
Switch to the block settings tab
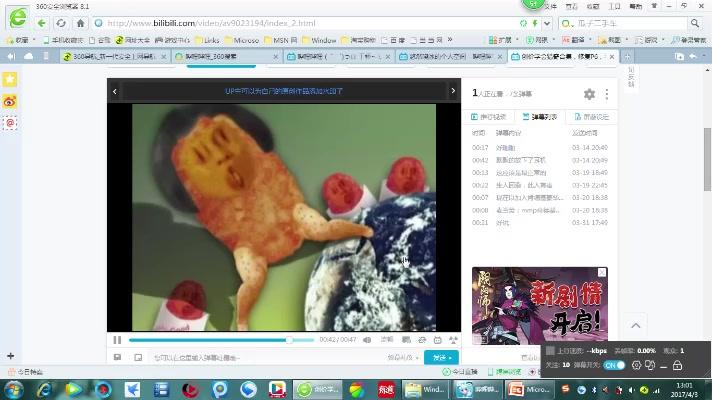tap(592, 117)
